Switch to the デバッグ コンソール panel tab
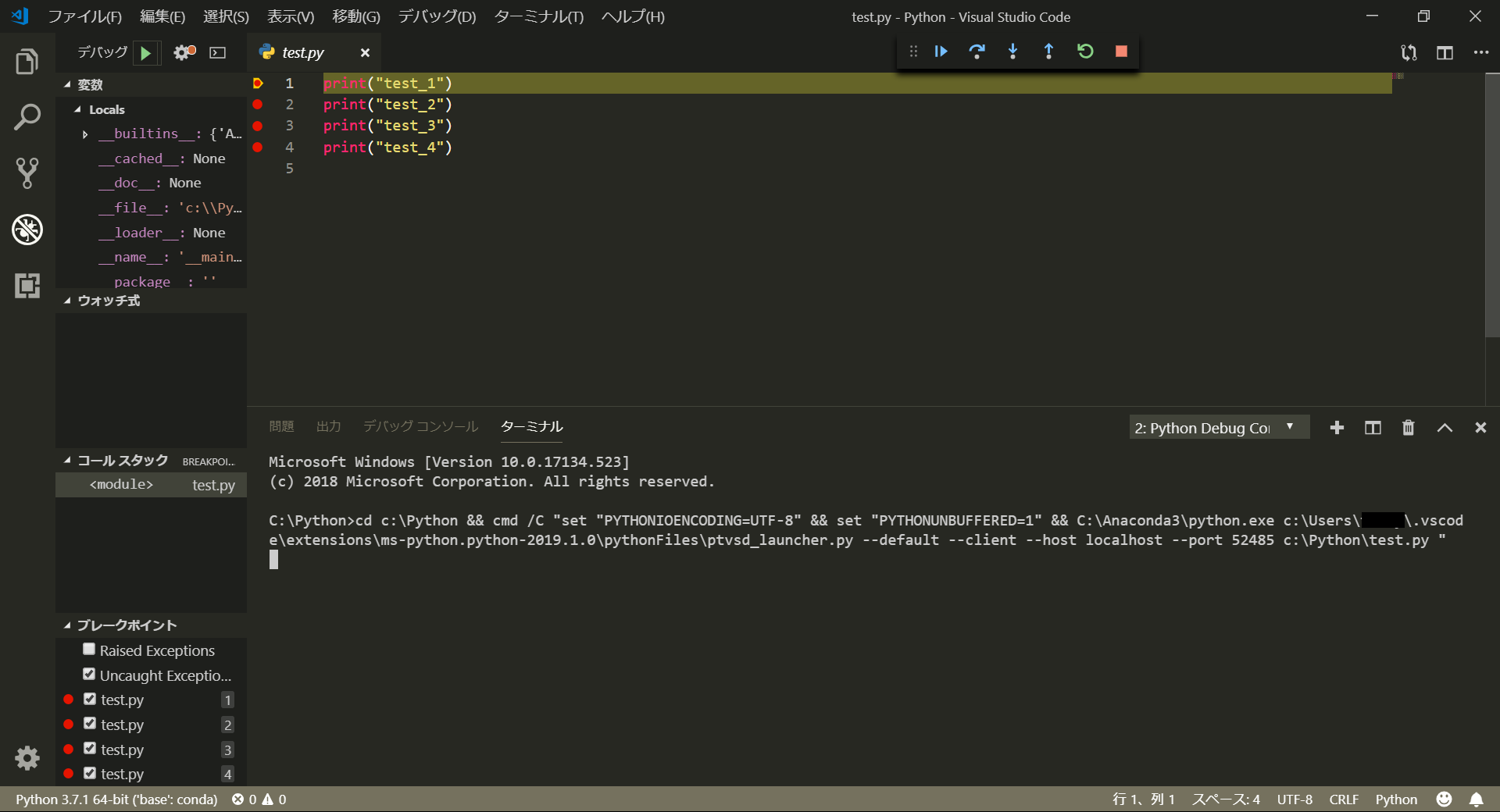 pyautogui.click(x=420, y=426)
